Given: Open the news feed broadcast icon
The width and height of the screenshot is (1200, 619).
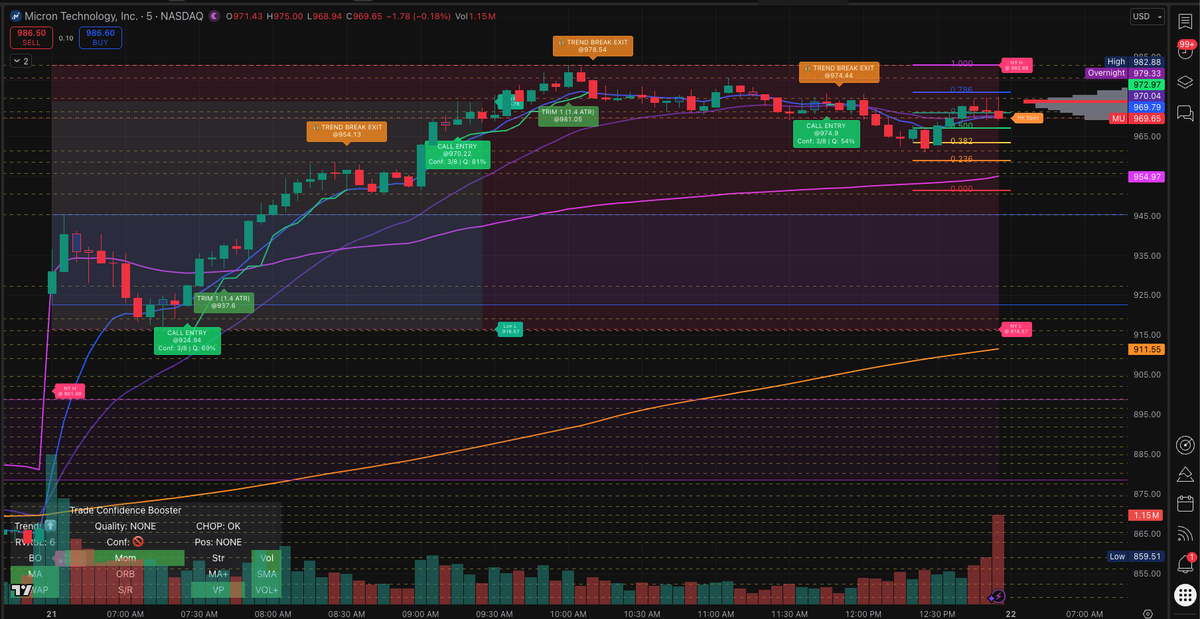Looking at the screenshot, I should pos(1185,533).
